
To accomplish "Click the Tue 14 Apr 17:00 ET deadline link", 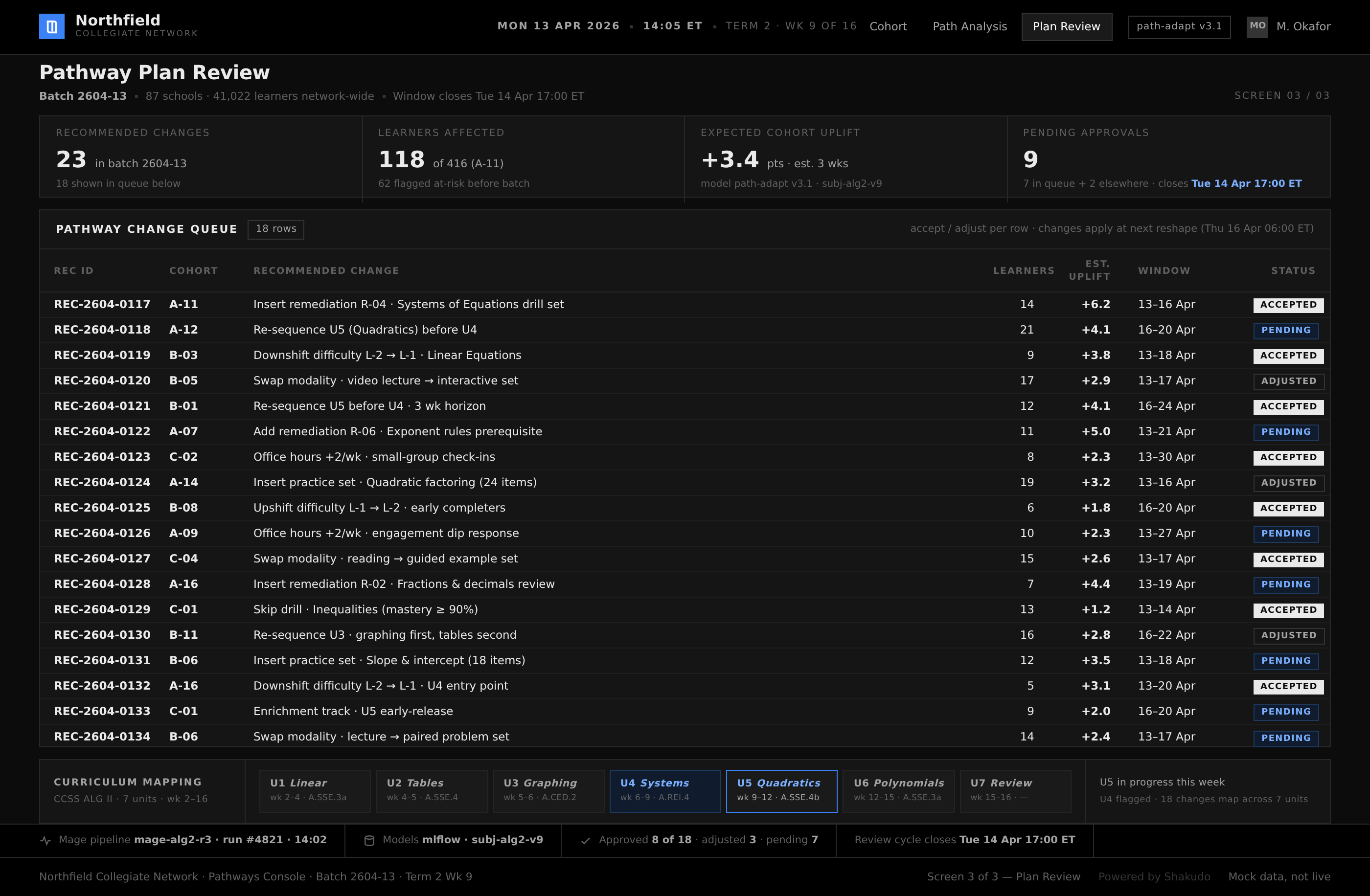I will click(1246, 183).
